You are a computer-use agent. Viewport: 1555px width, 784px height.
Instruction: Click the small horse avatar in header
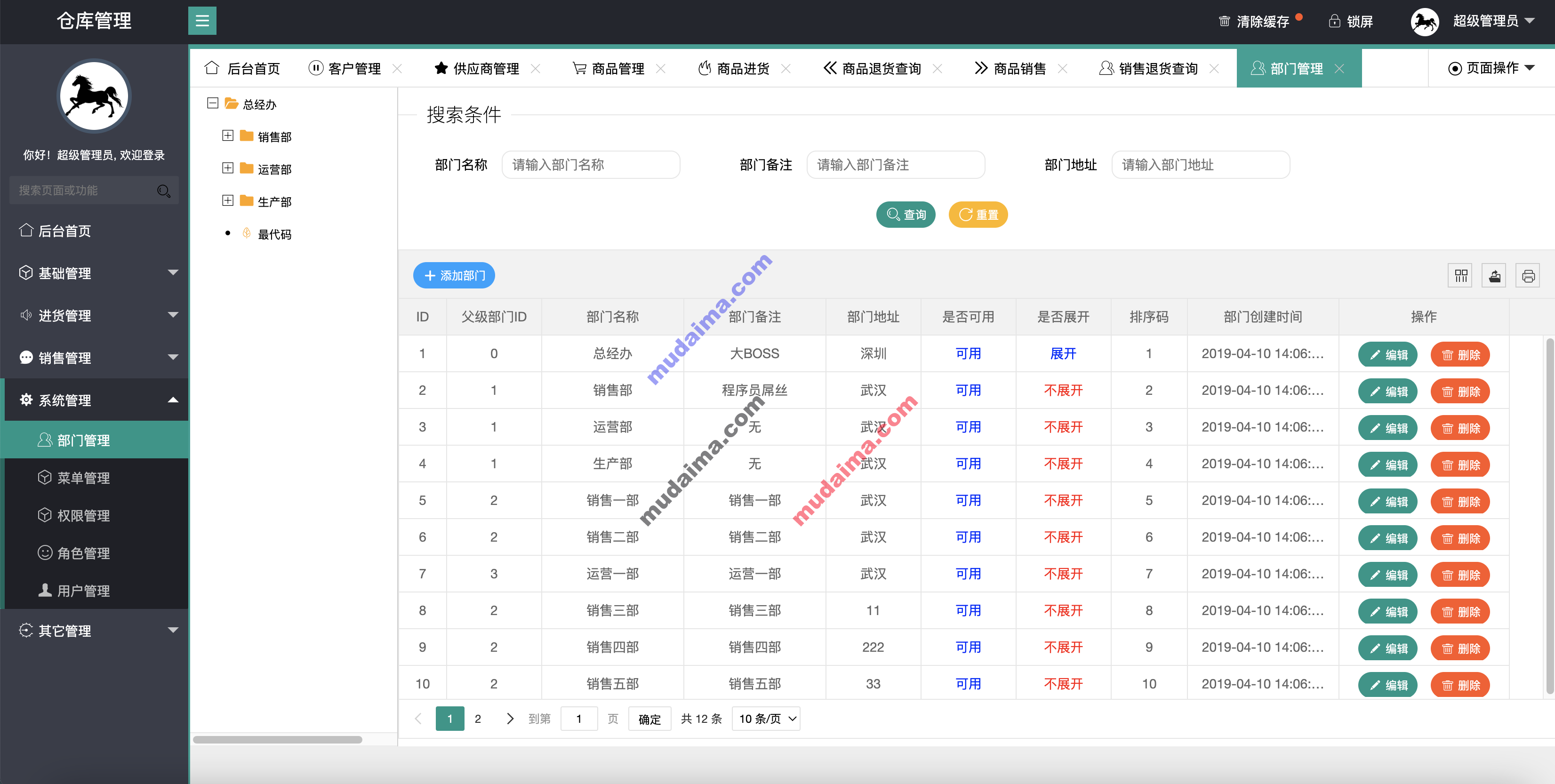(x=1424, y=22)
